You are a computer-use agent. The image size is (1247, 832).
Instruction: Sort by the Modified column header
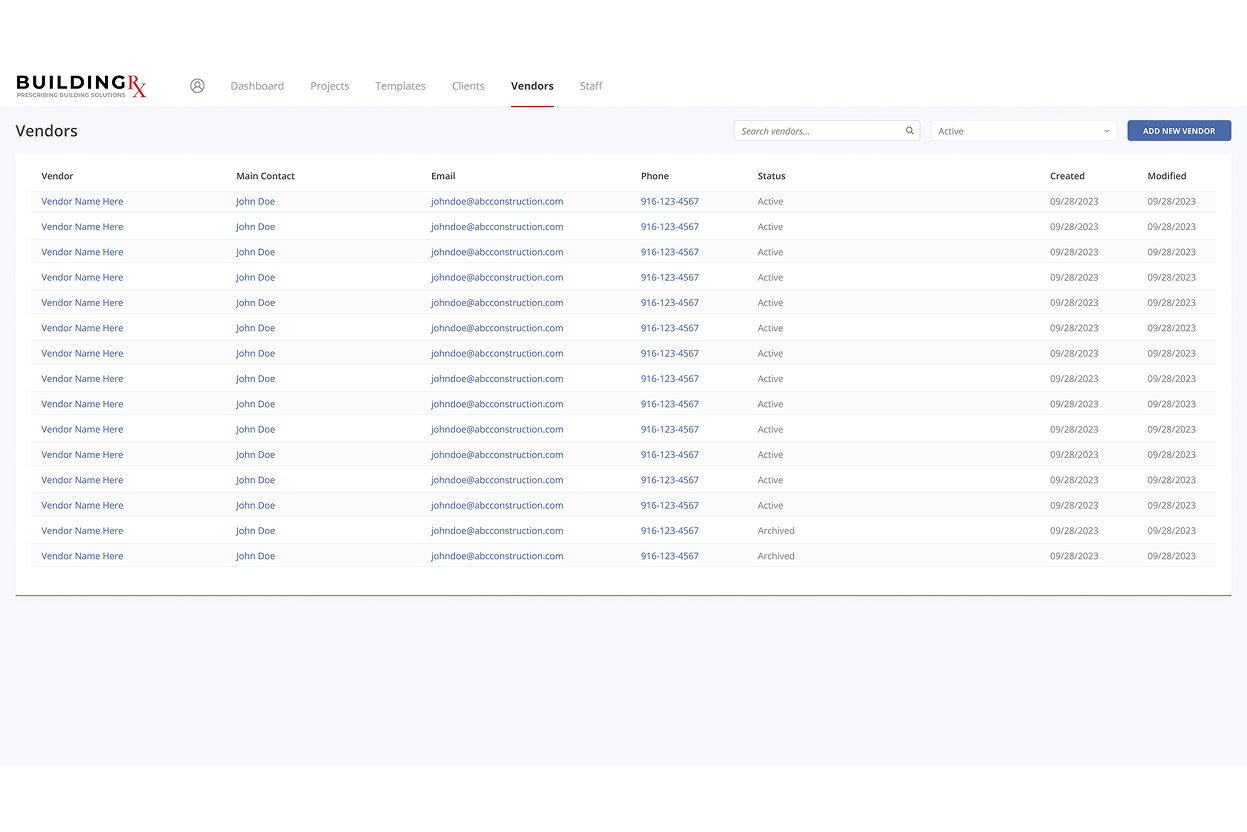pyautogui.click(x=1166, y=176)
